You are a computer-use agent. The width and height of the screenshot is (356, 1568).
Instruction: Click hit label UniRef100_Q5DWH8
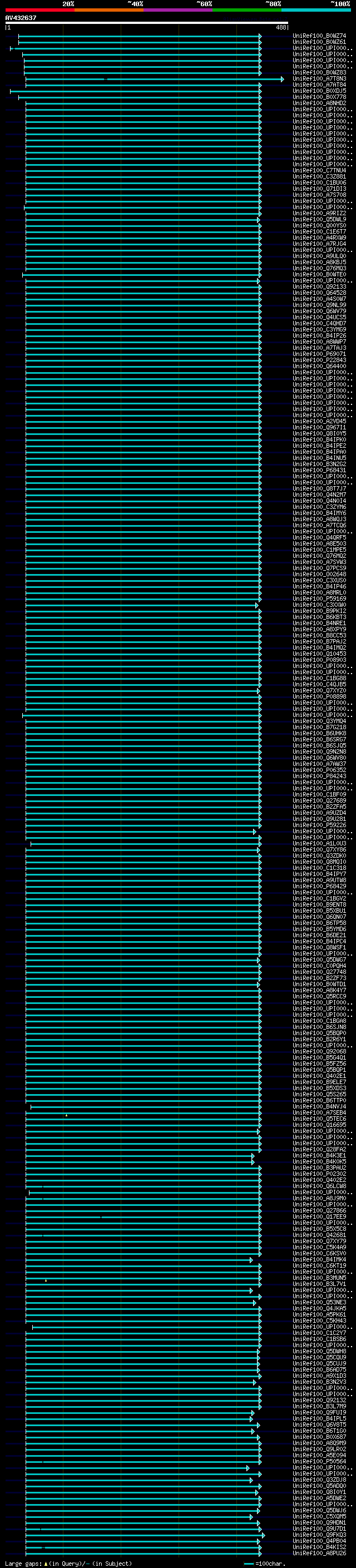tap(319, 1351)
